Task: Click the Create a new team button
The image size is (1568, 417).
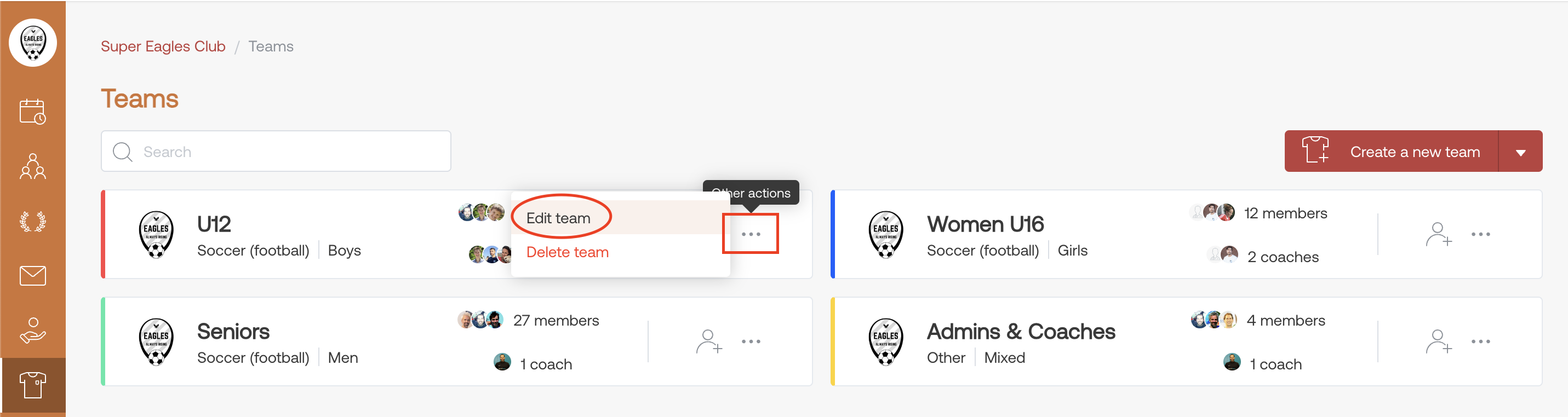Action: pyautogui.click(x=1391, y=152)
